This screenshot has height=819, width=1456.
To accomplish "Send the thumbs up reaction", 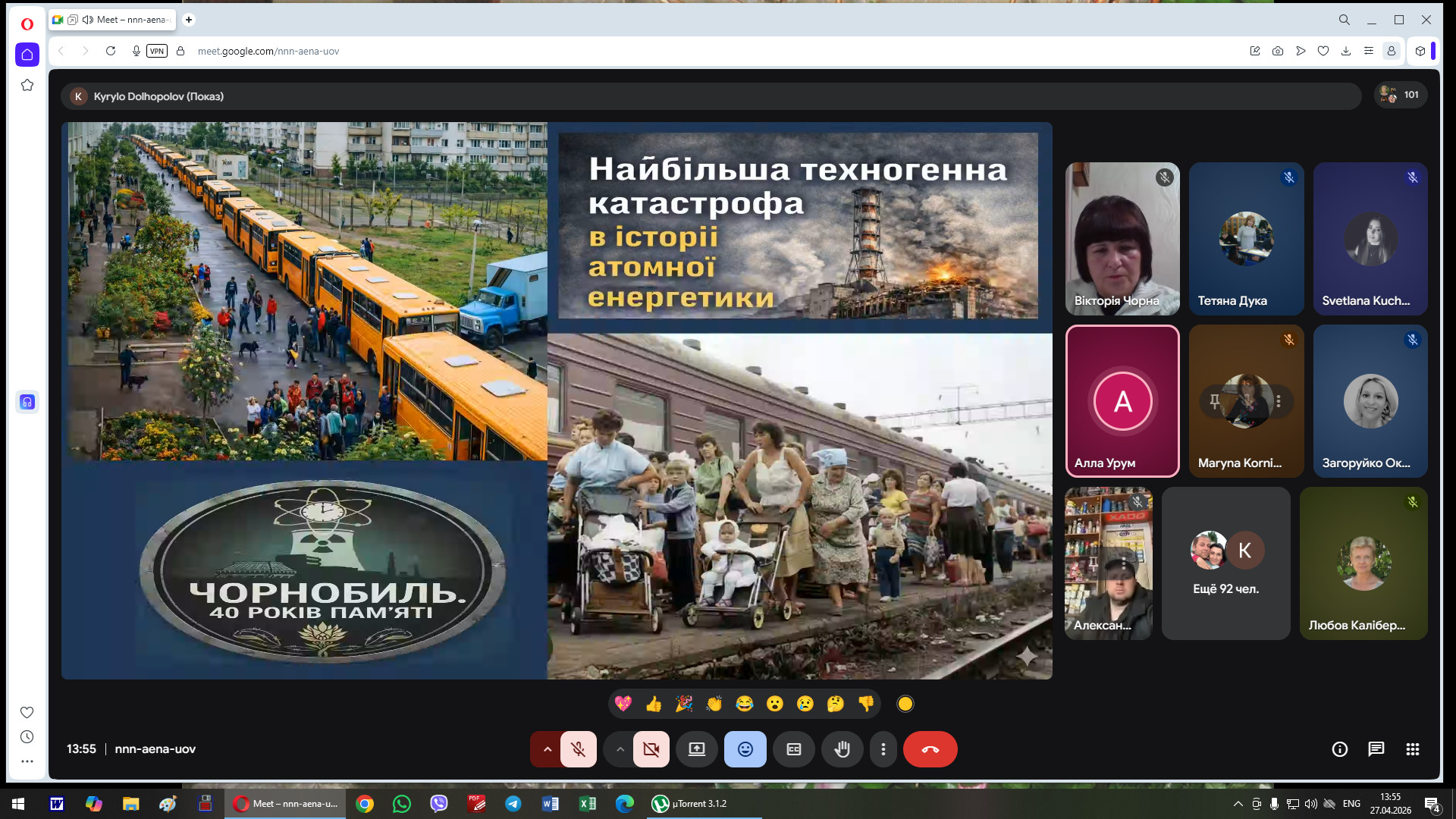I will (x=654, y=704).
